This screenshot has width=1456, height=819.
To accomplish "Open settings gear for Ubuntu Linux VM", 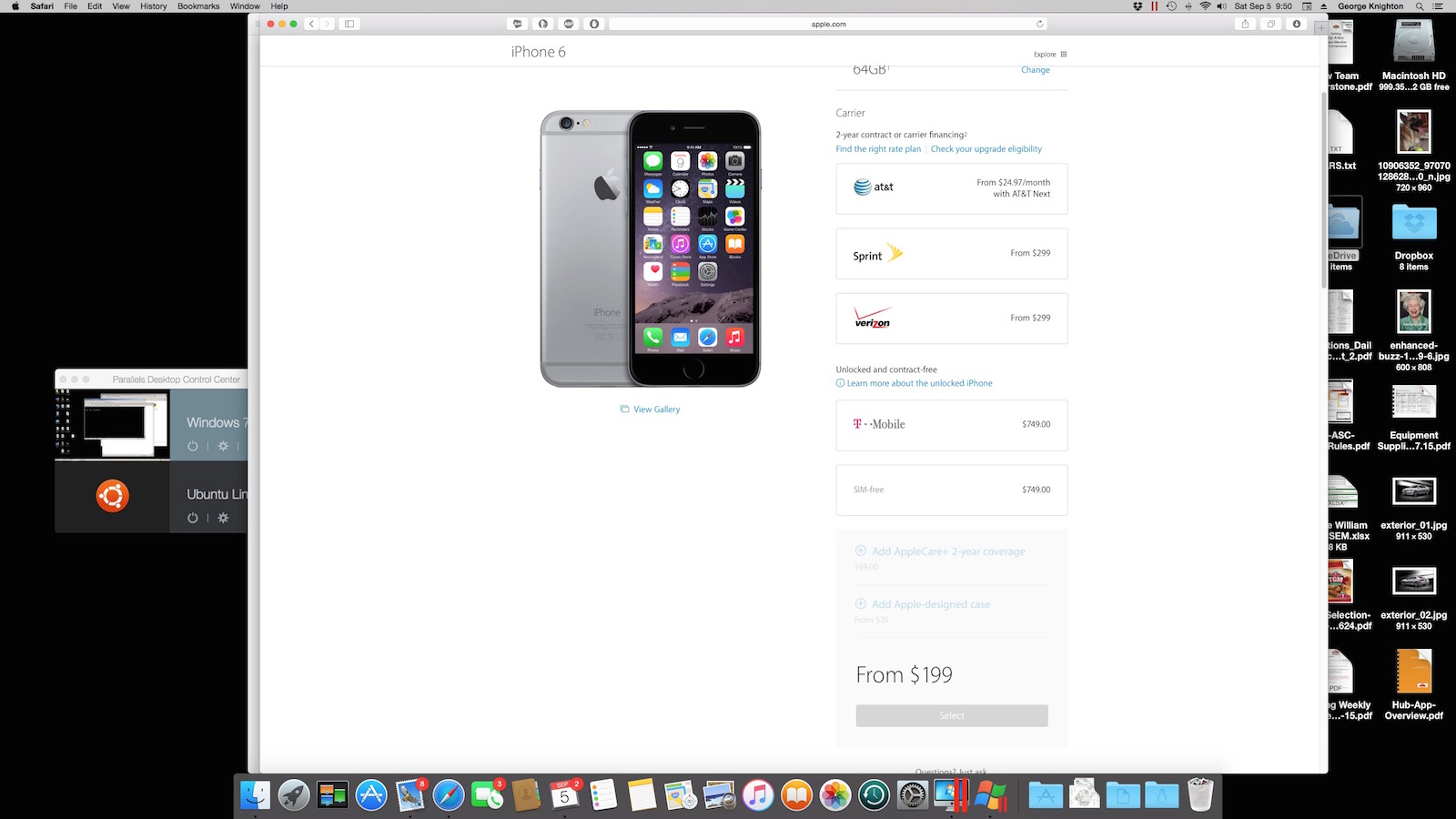I will [x=223, y=518].
